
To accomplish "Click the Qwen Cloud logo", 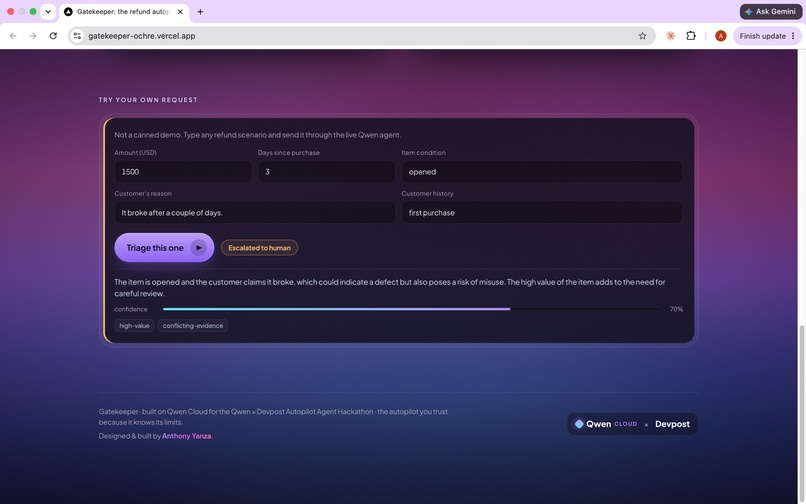I will tap(606, 424).
